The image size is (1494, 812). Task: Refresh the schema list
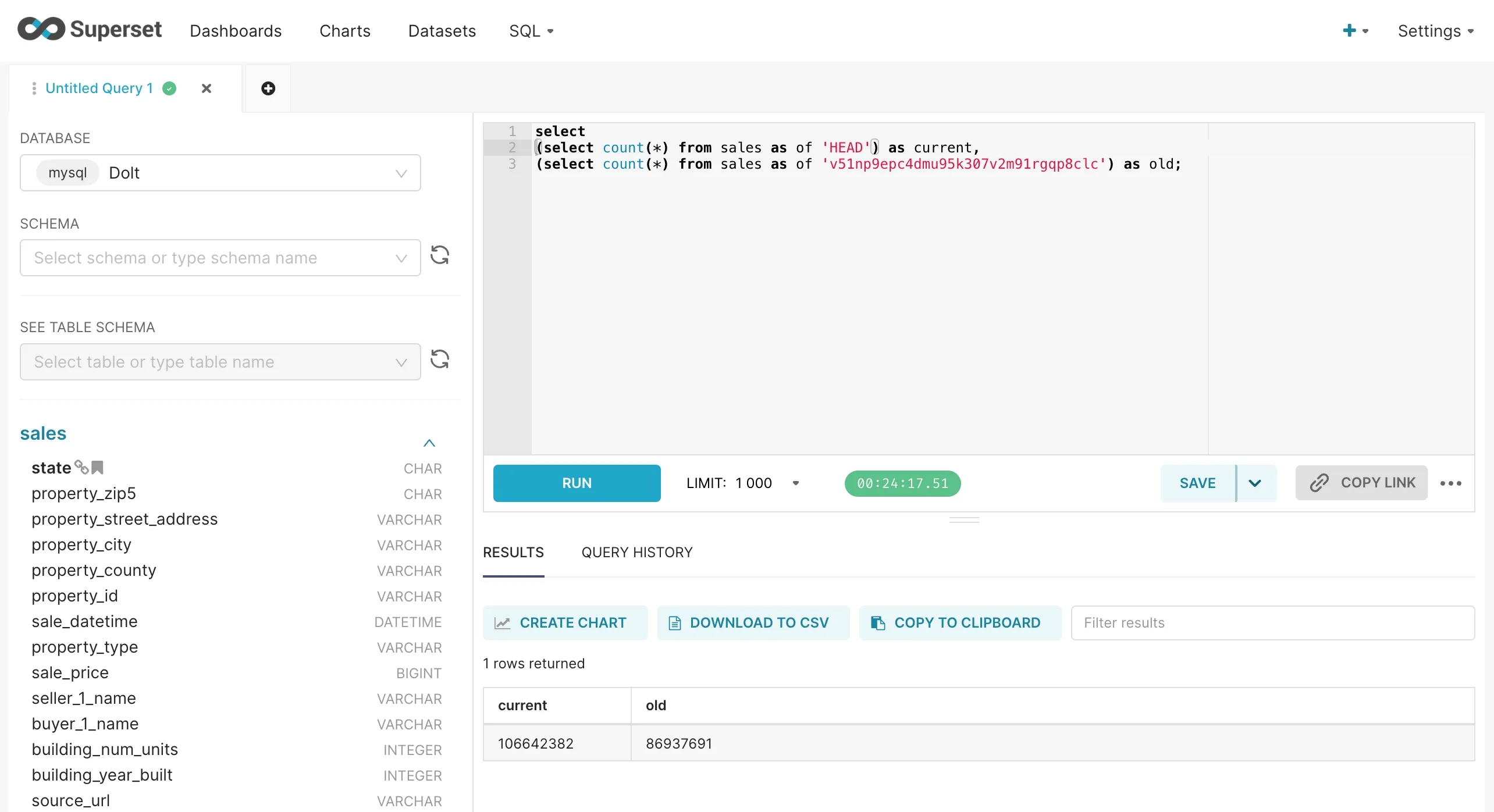440,255
